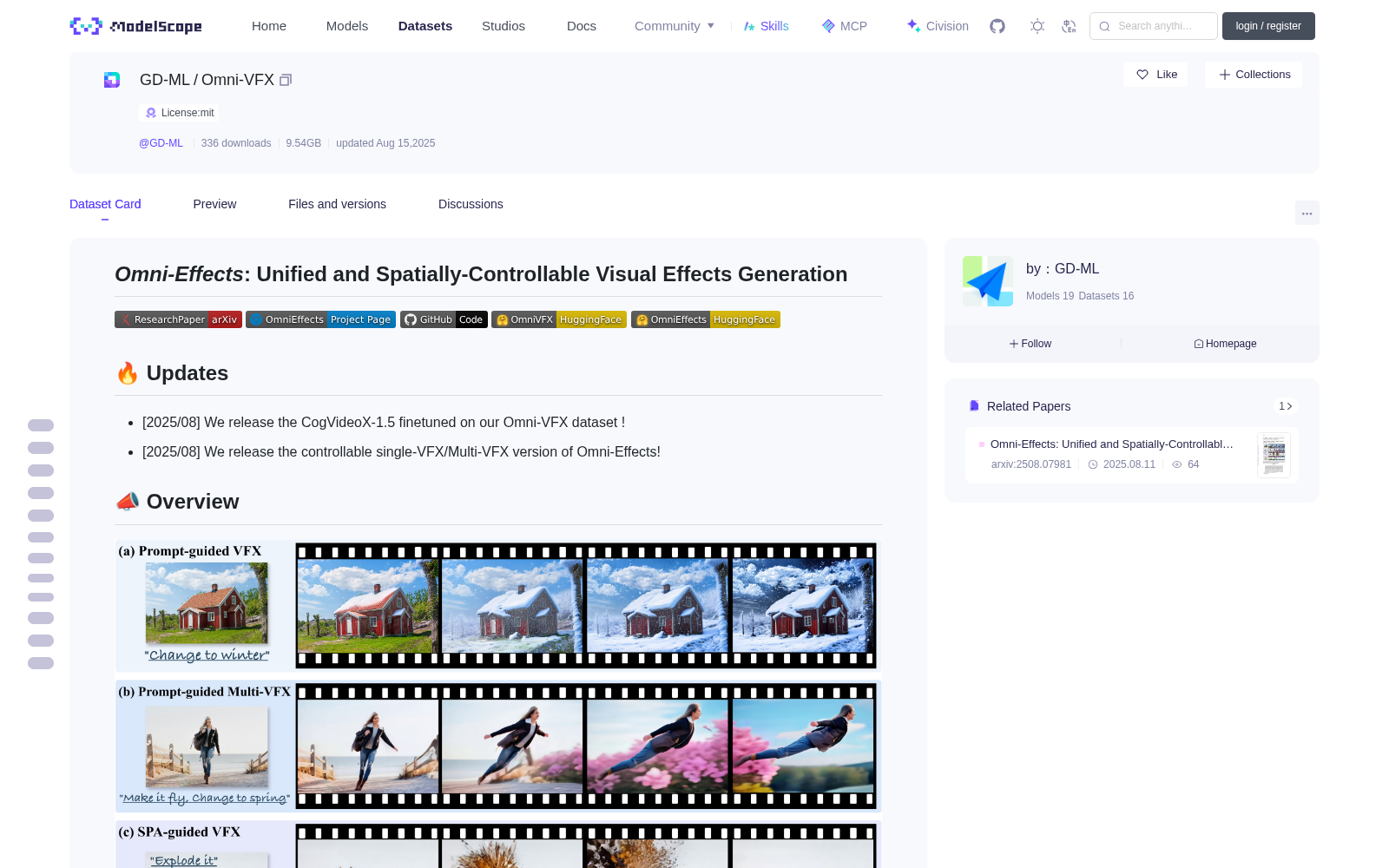Open the OmniEffects Project Page badge
This screenshot has width=1389, height=868.
coord(320,319)
